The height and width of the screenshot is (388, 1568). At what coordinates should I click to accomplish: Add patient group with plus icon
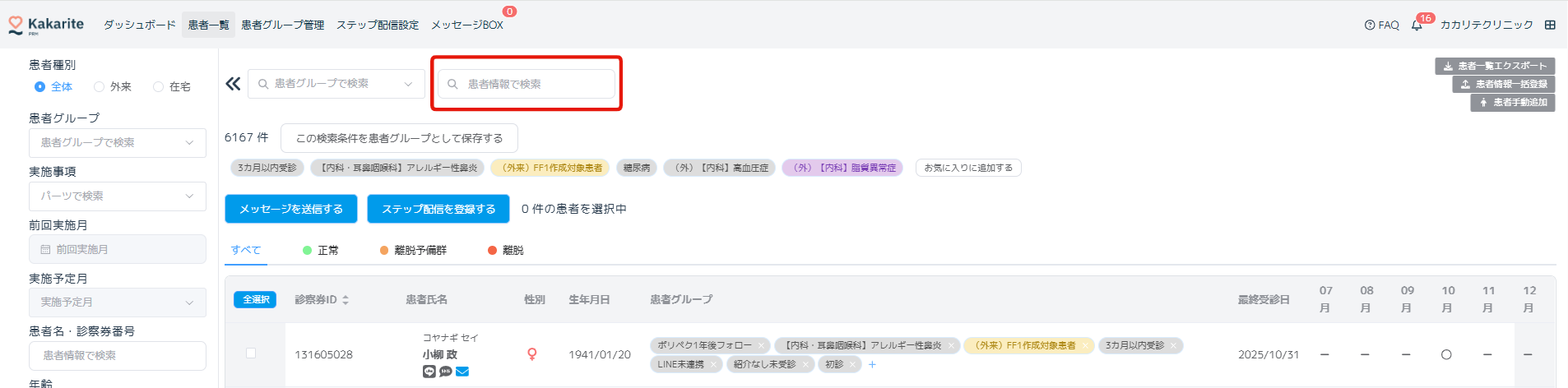872,364
